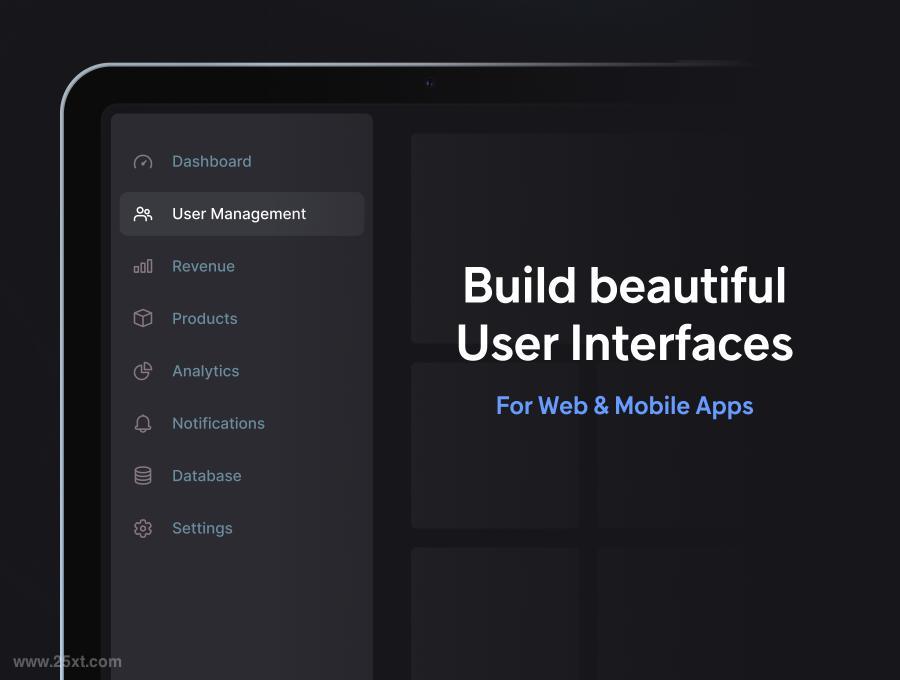Click the 'For Web & Mobile Apps' text
The image size is (900, 680).
624,406
